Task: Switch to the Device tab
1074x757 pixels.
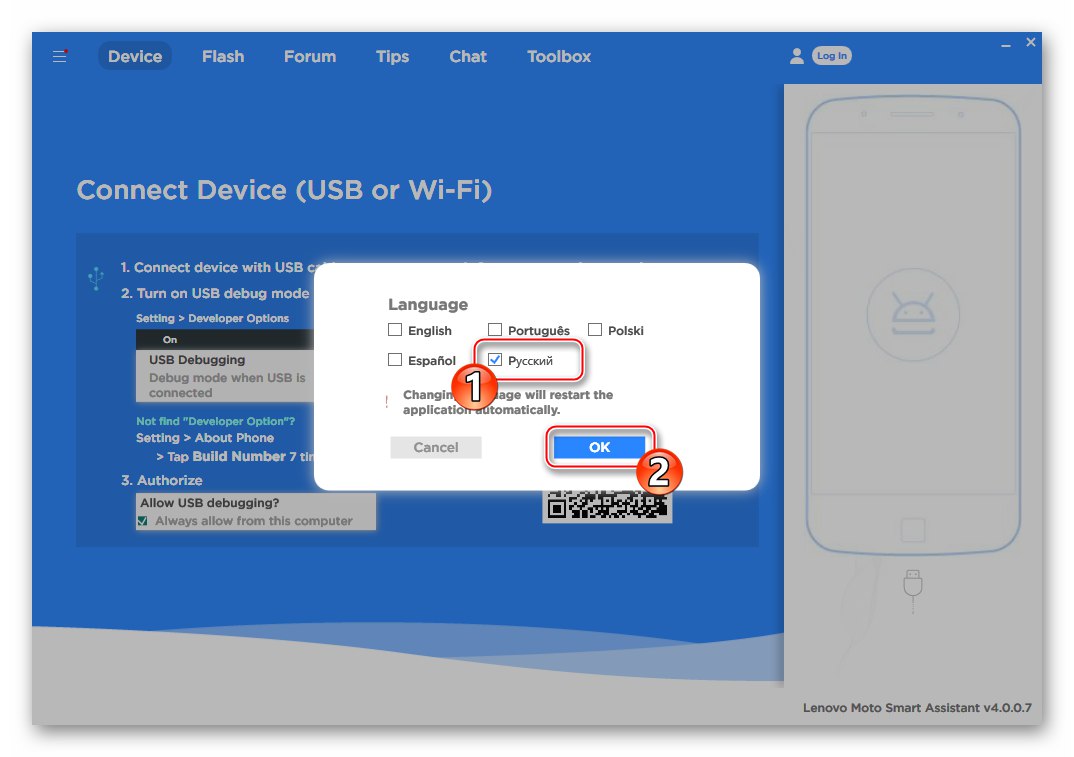Action: pos(135,56)
